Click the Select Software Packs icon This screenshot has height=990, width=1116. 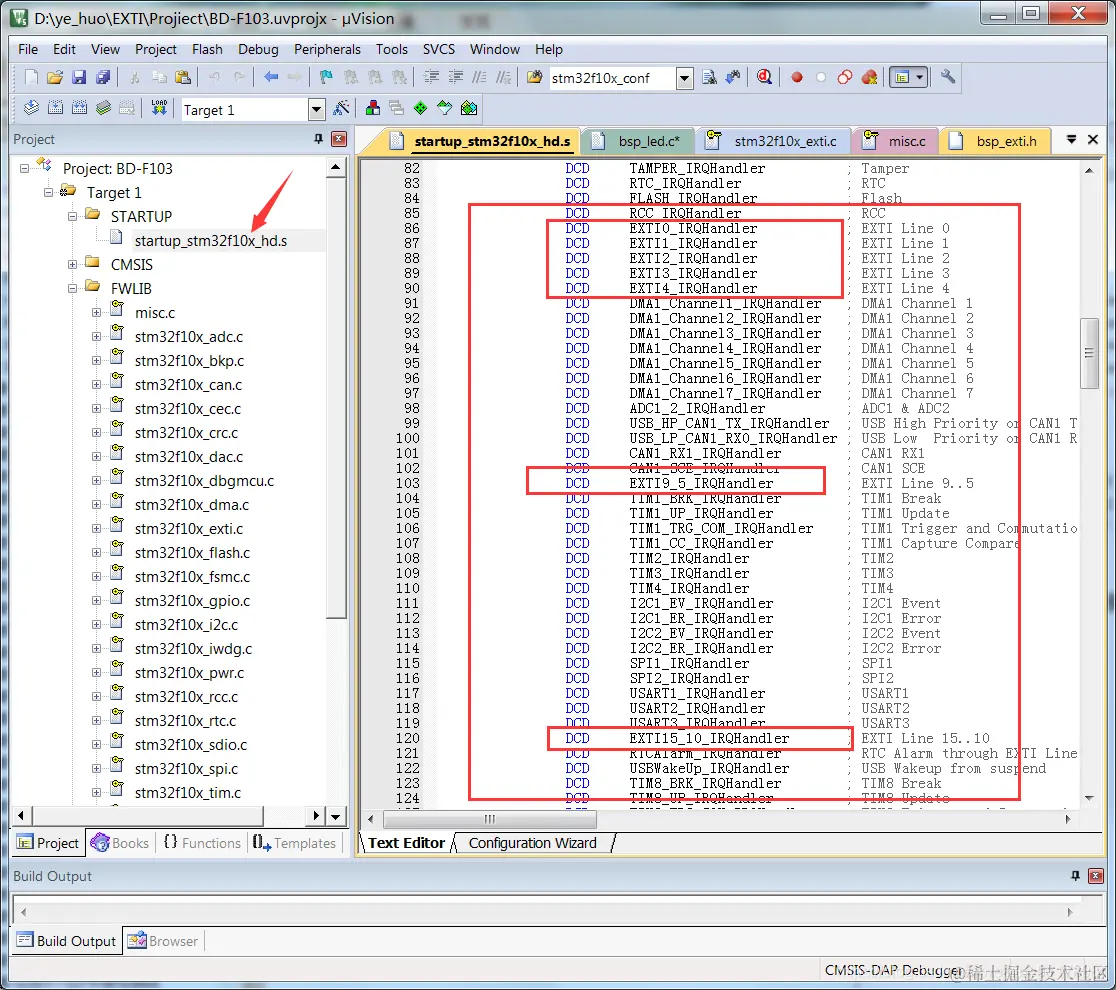pos(445,108)
